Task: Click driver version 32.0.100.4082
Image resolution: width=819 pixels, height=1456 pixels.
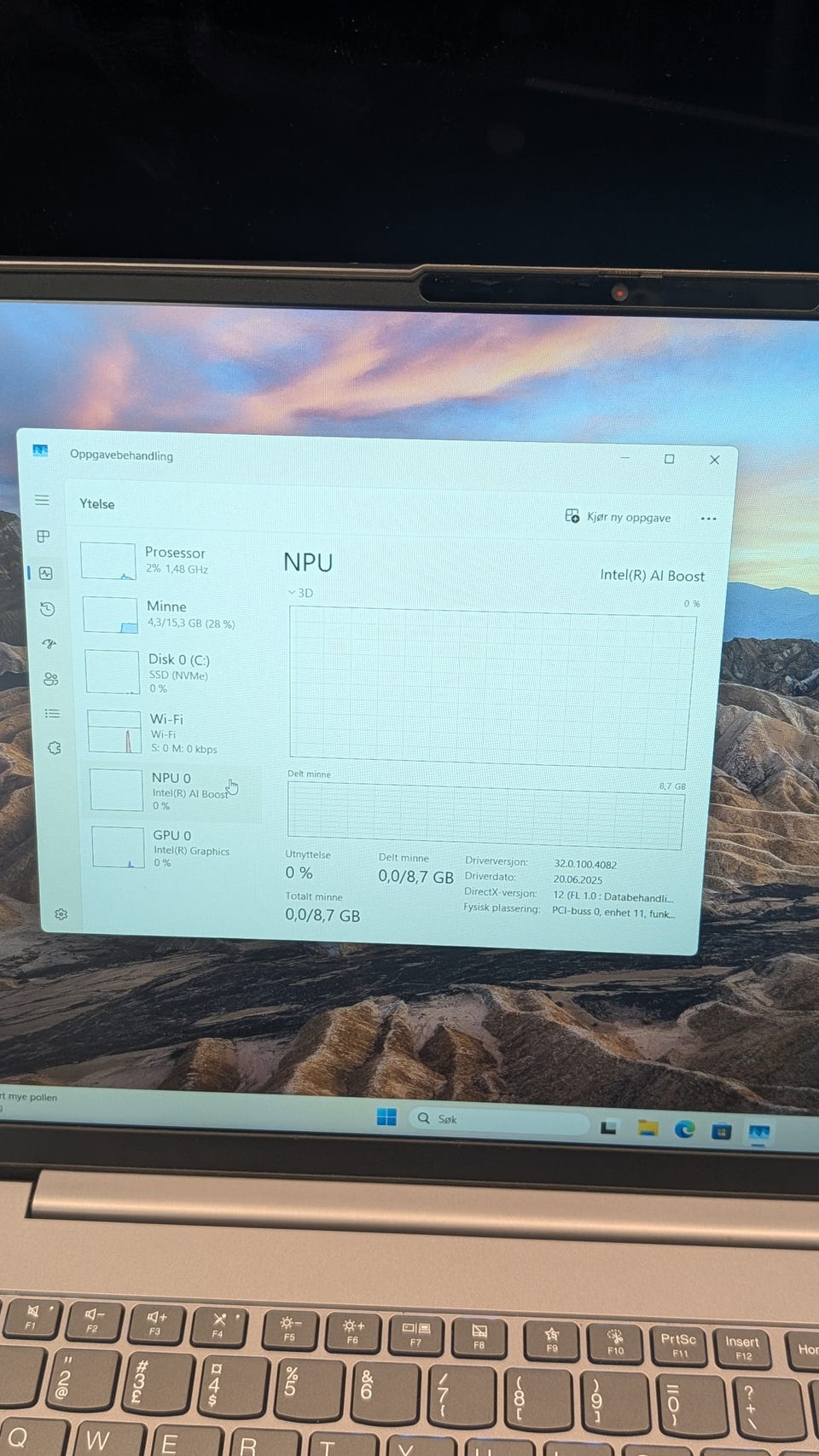Action: tap(585, 864)
